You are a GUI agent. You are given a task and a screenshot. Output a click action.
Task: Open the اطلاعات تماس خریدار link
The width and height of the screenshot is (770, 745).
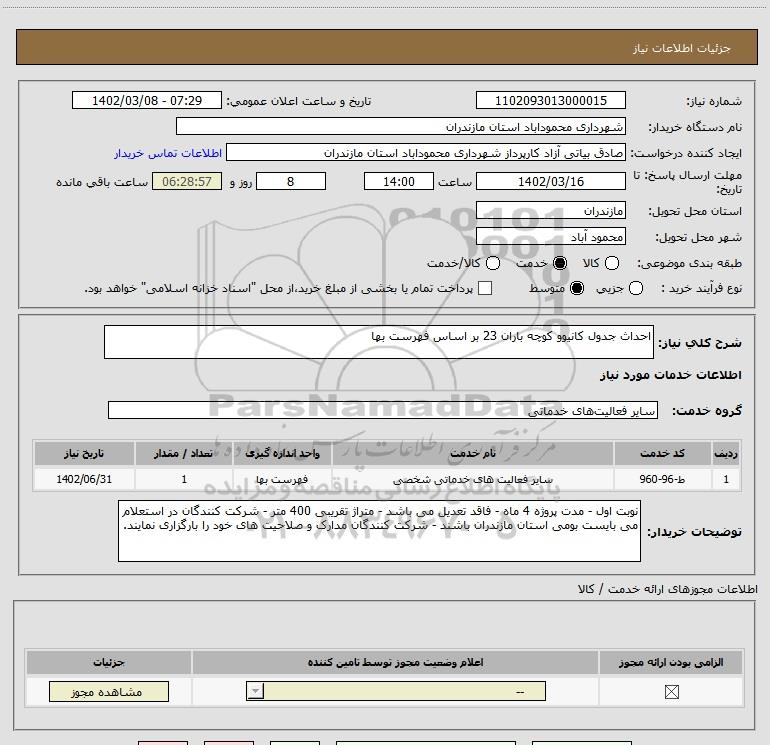click(168, 153)
